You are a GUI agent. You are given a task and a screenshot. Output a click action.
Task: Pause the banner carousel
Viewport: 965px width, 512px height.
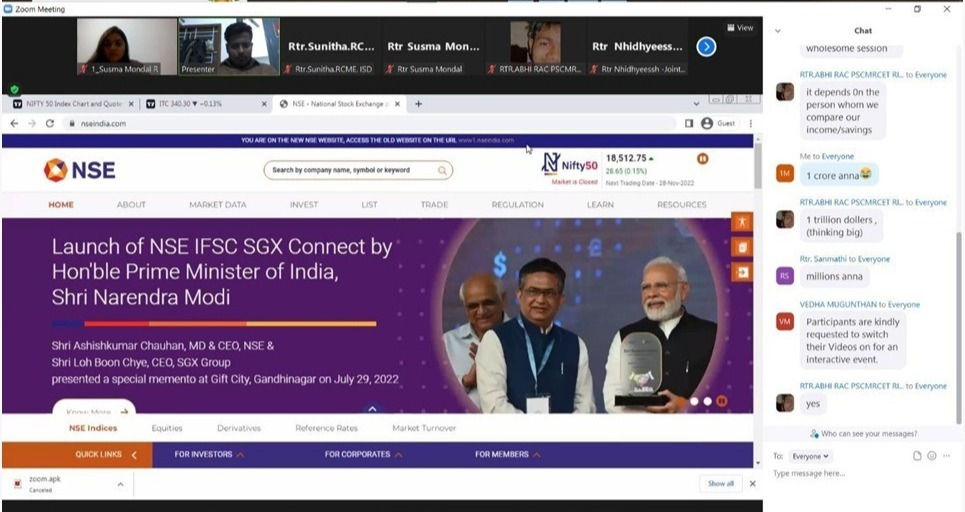(722, 401)
